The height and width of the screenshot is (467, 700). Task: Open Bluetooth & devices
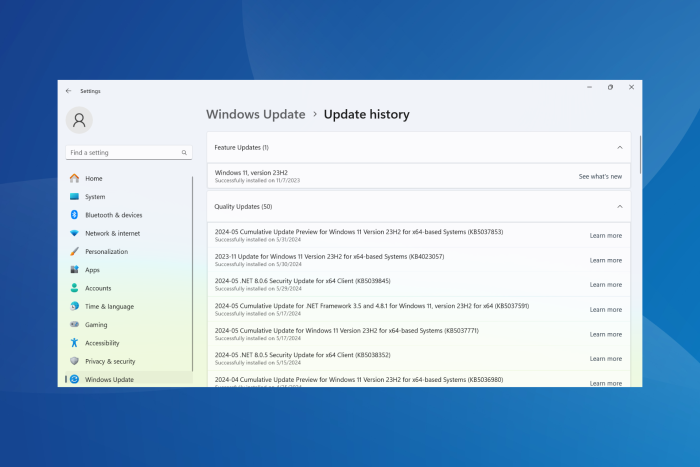point(129,215)
